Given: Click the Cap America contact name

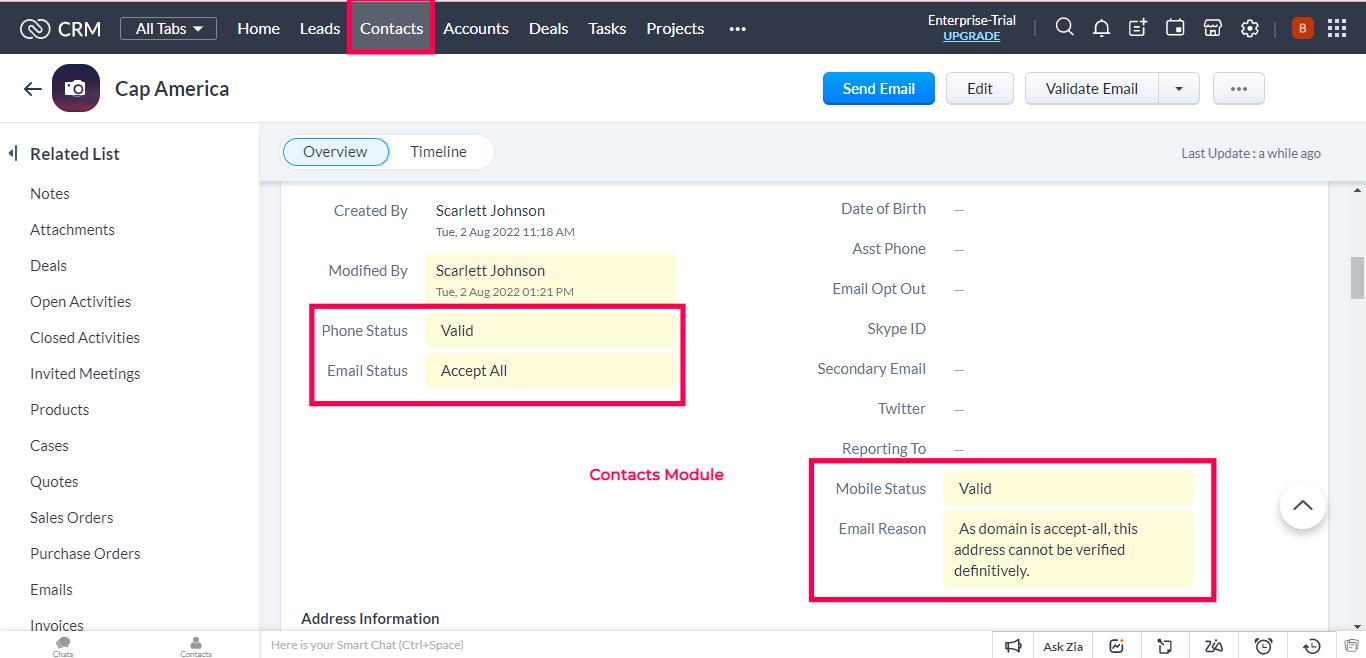Looking at the screenshot, I should coord(172,88).
